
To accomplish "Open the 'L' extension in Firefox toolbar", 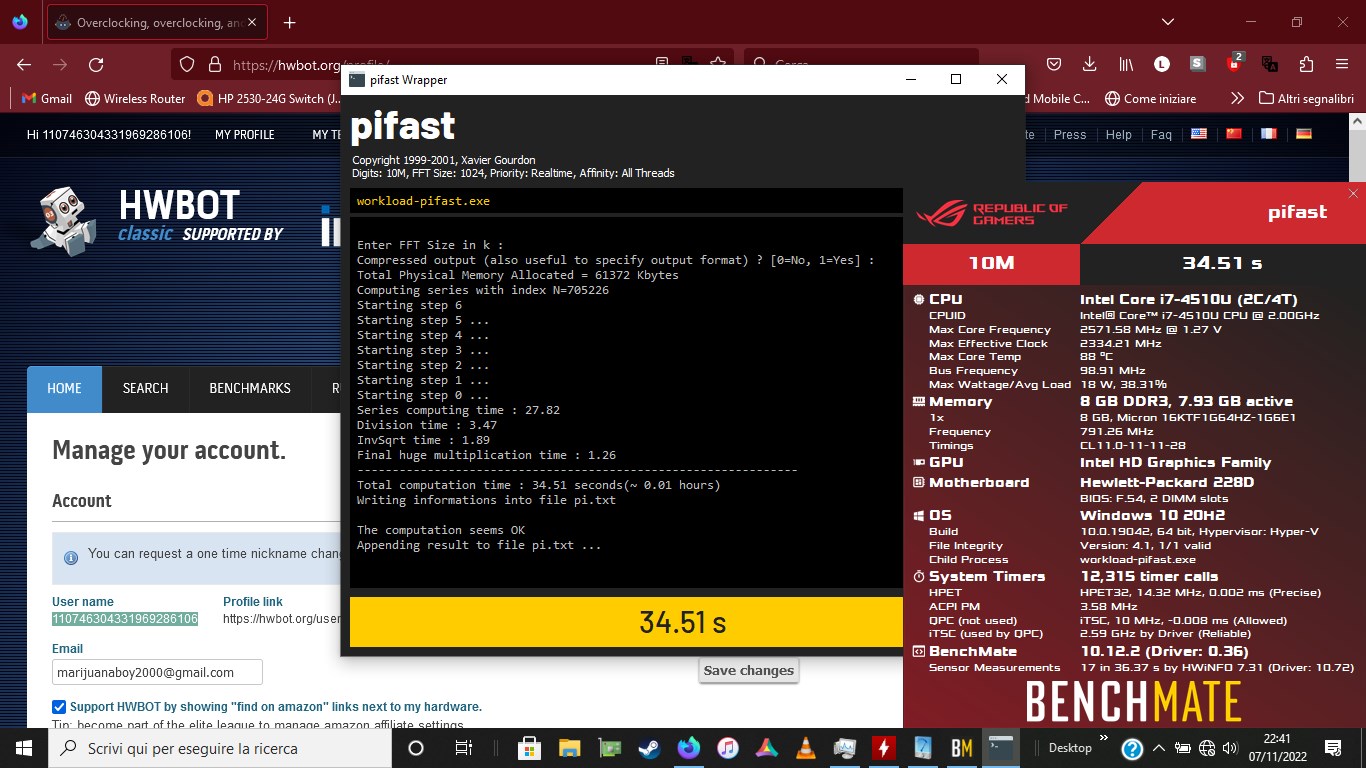I will (1161, 64).
